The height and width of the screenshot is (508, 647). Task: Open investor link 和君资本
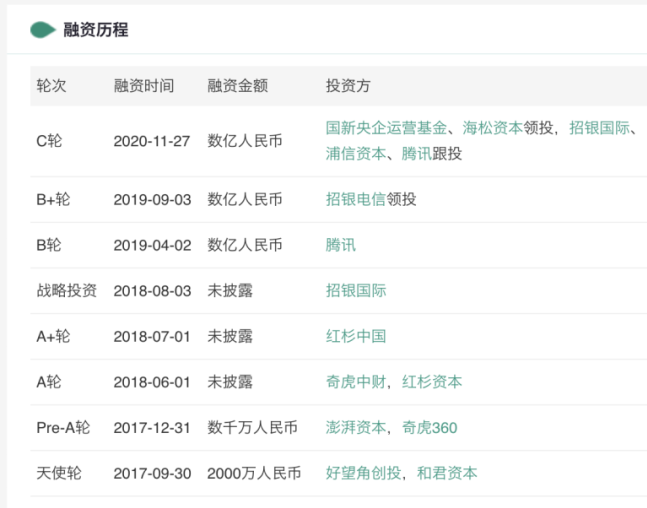[447, 473]
